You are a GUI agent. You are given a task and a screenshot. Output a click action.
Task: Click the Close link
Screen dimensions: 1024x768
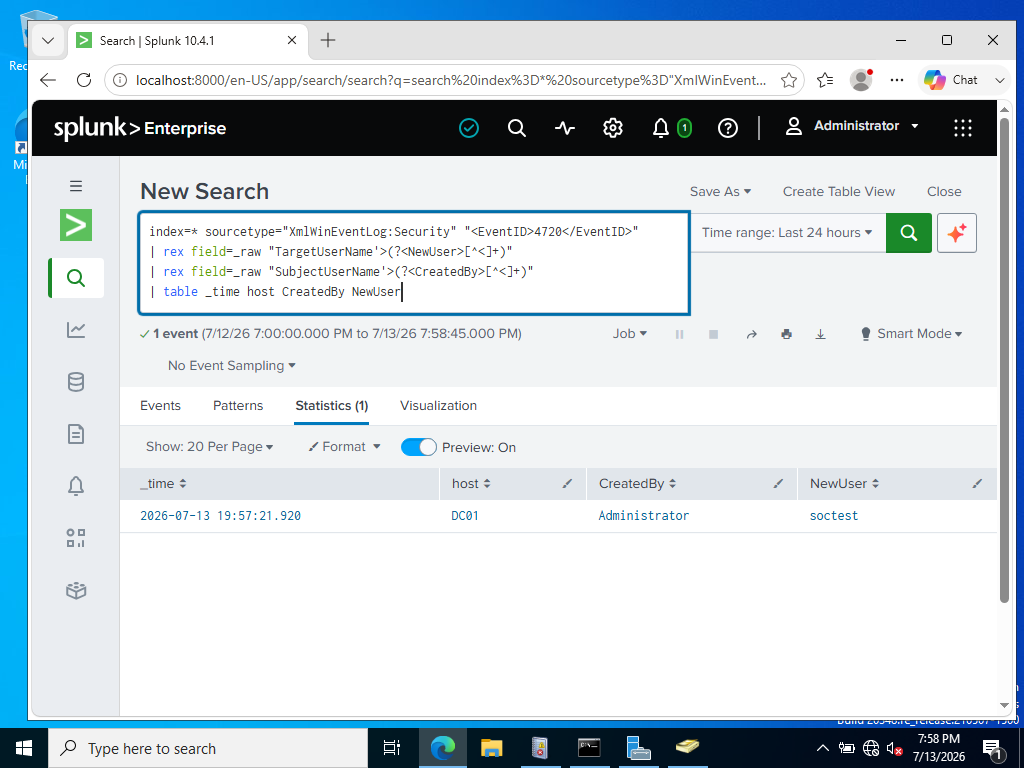tap(944, 191)
